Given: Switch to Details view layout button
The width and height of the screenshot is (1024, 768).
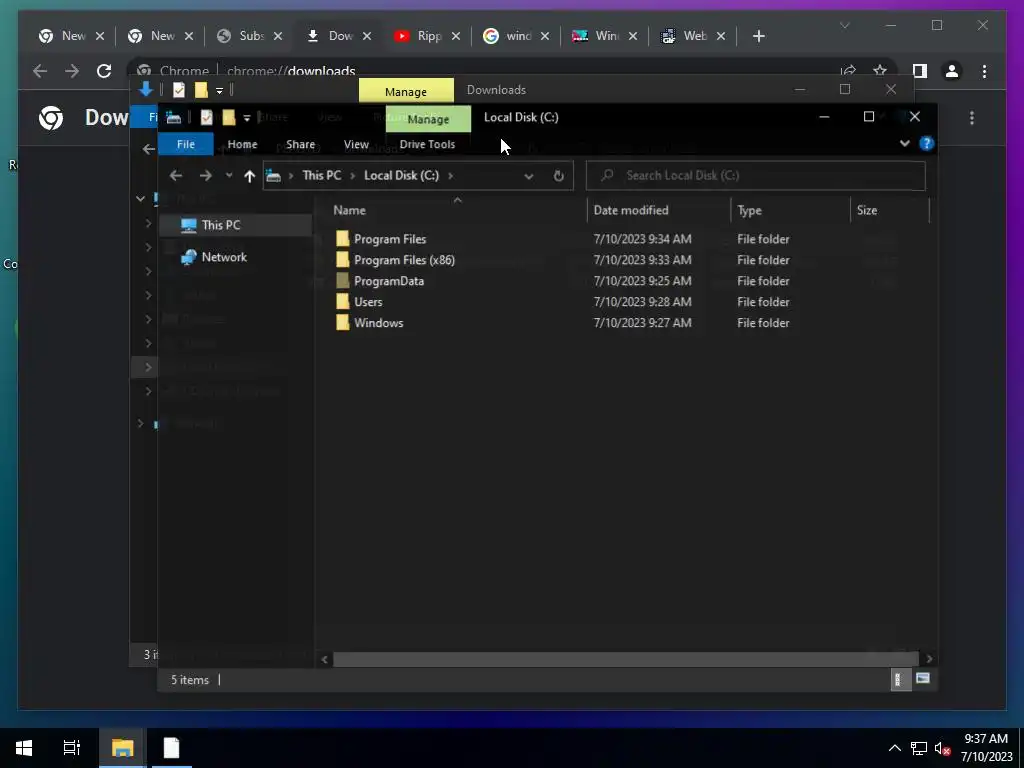Looking at the screenshot, I should click(x=901, y=680).
